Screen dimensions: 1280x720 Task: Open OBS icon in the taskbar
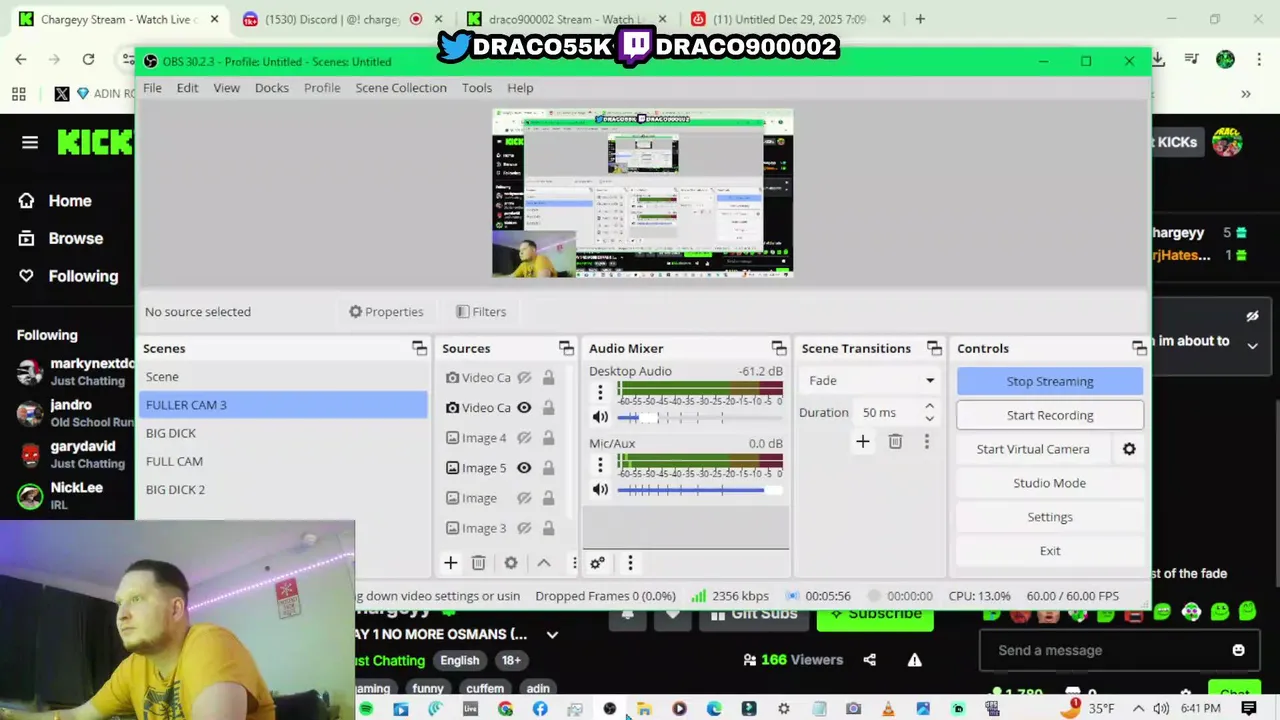610,709
